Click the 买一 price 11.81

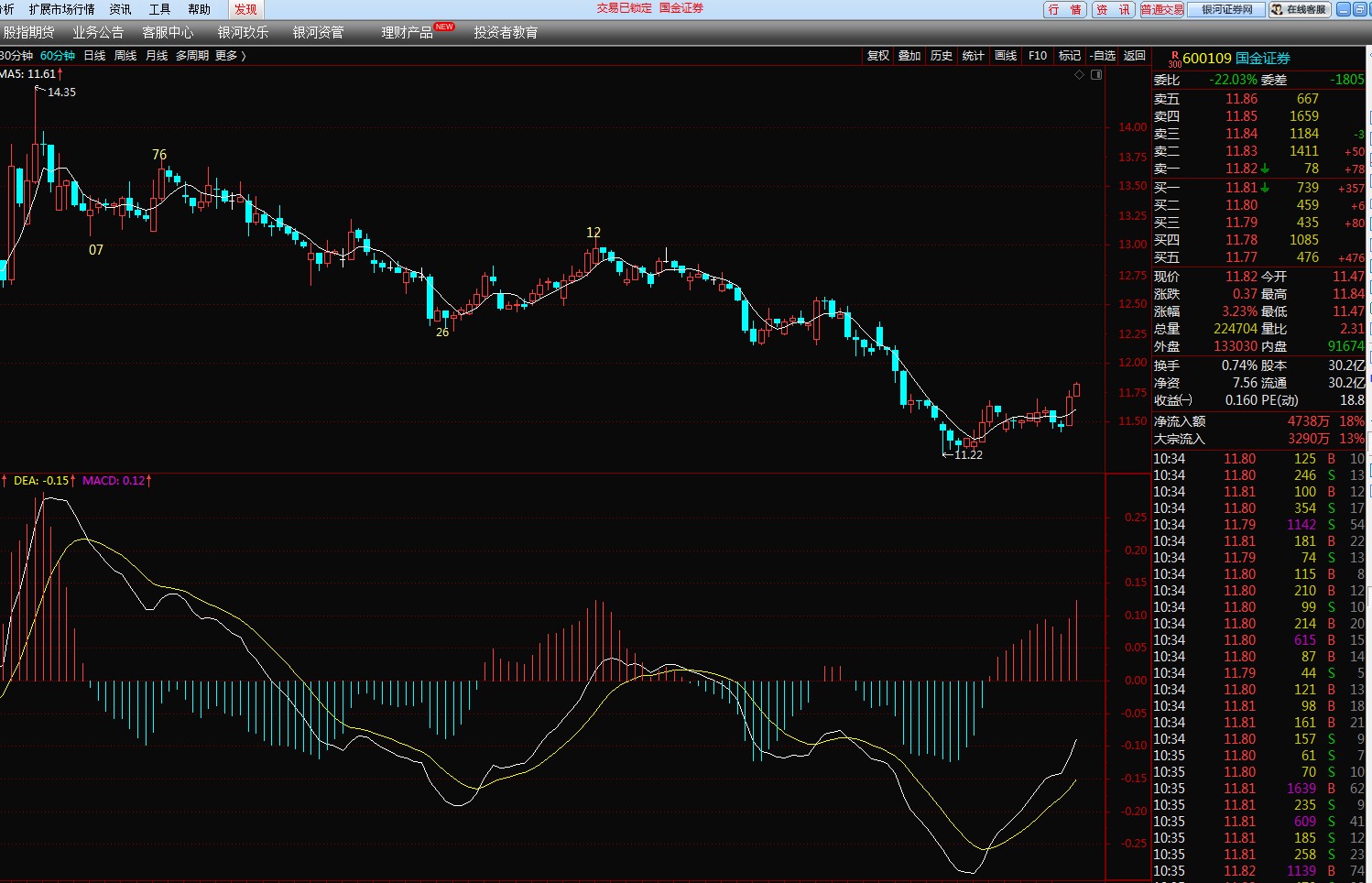coord(1242,188)
